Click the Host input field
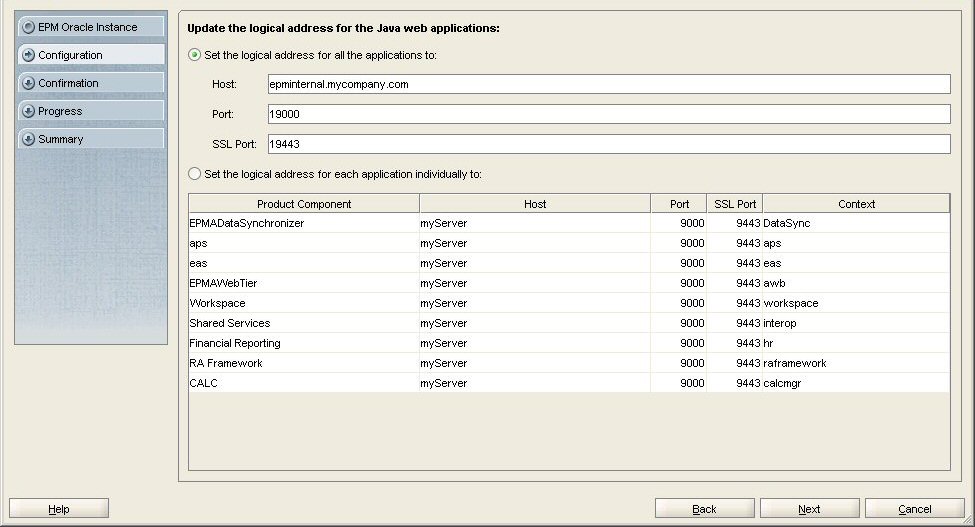The height and width of the screenshot is (527, 975). point(609,84)
